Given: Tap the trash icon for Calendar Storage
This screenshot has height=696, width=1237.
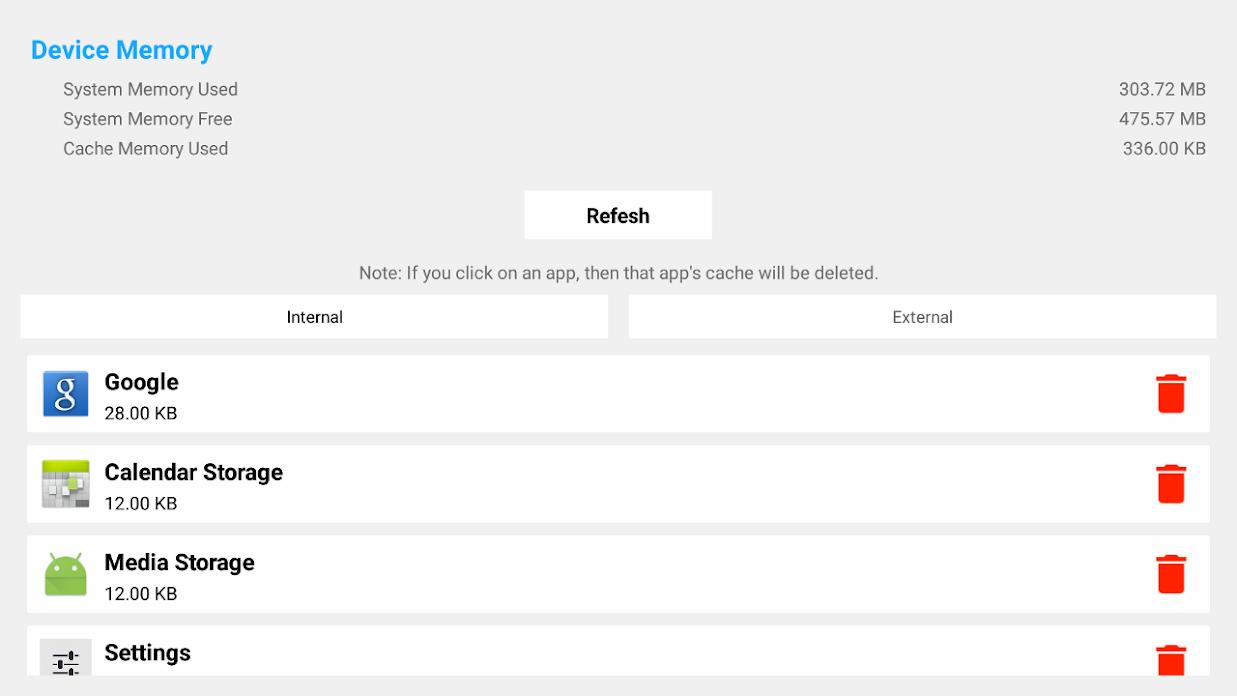Looking at the screenshot, I should 1171,484.
